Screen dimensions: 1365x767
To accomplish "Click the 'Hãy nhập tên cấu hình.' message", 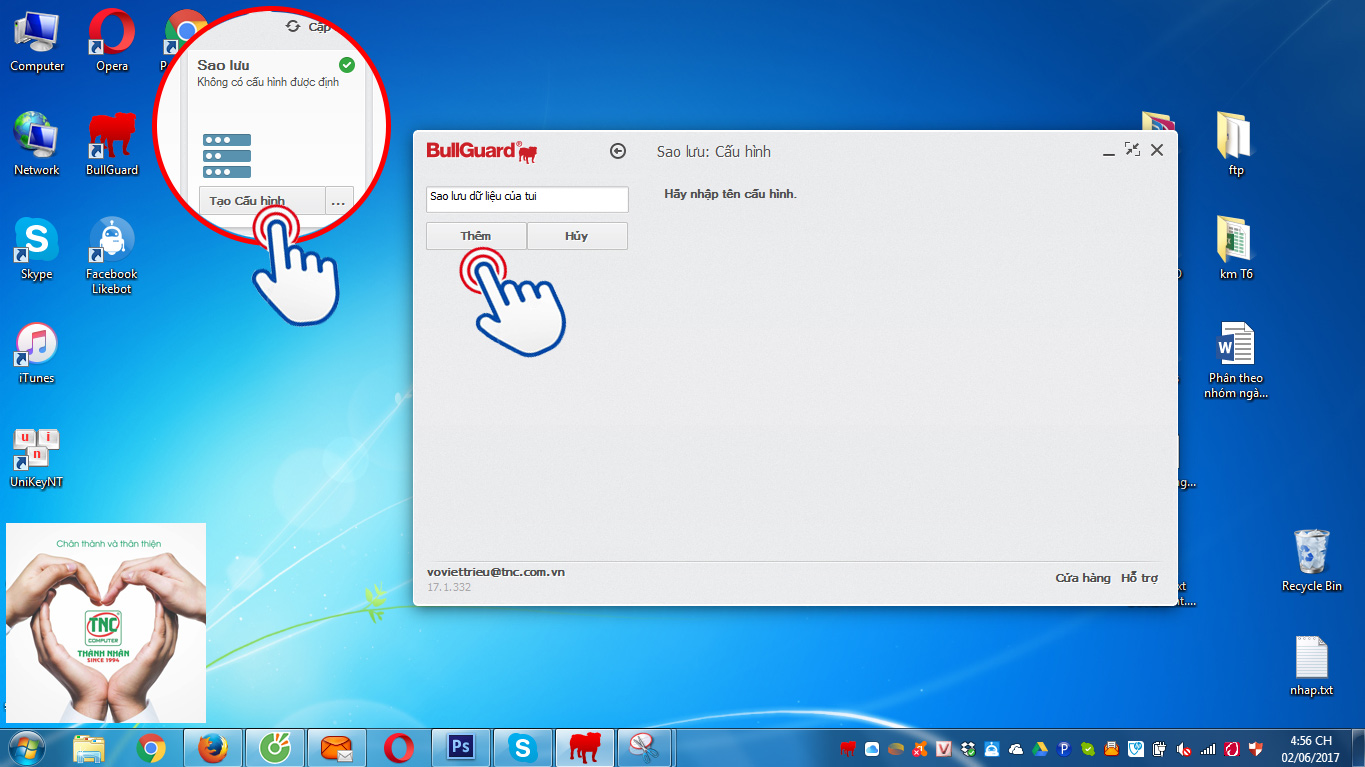I will [730, 194].
